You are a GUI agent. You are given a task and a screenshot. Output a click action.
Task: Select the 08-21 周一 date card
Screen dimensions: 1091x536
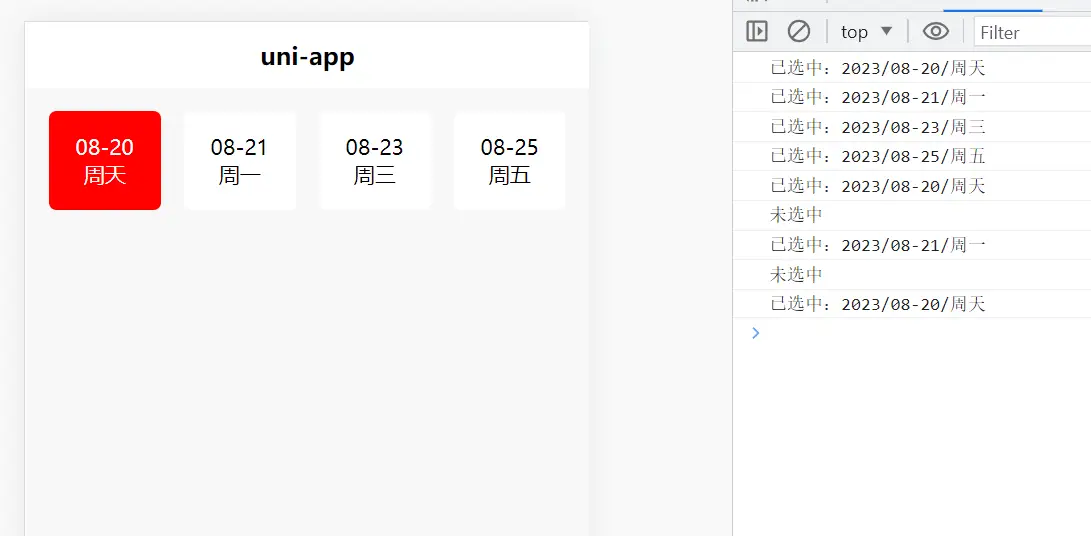239,160
